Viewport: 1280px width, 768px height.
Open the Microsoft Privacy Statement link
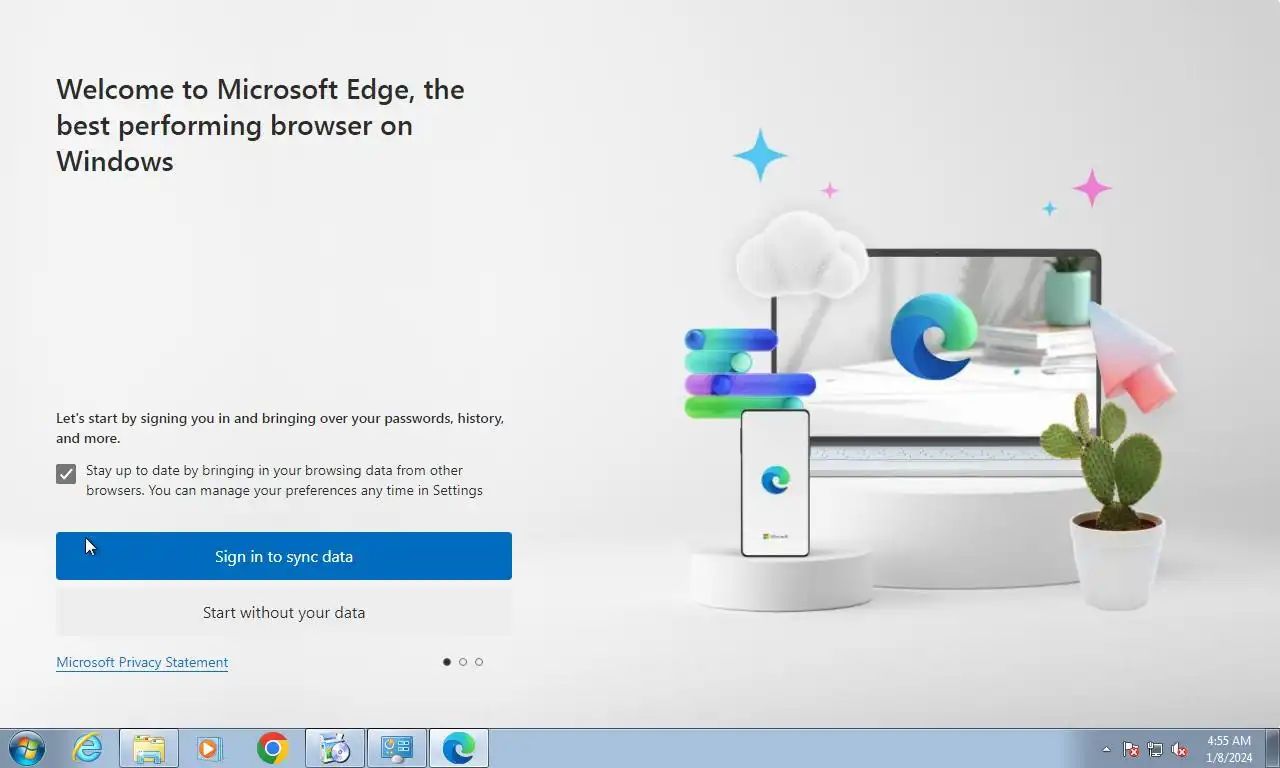(x=142, y=662)
